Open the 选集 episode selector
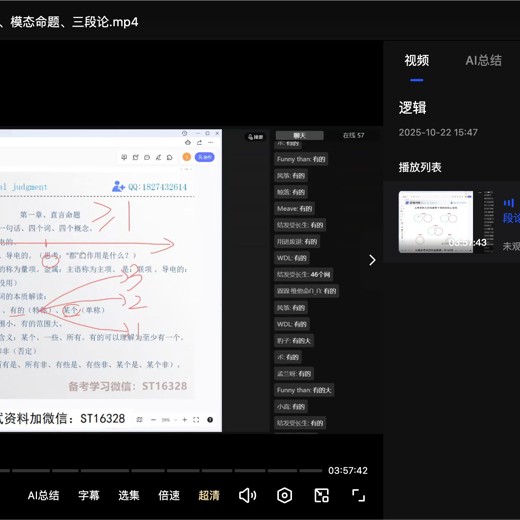This screenshot has height=520, width=520. click(129, 495)
